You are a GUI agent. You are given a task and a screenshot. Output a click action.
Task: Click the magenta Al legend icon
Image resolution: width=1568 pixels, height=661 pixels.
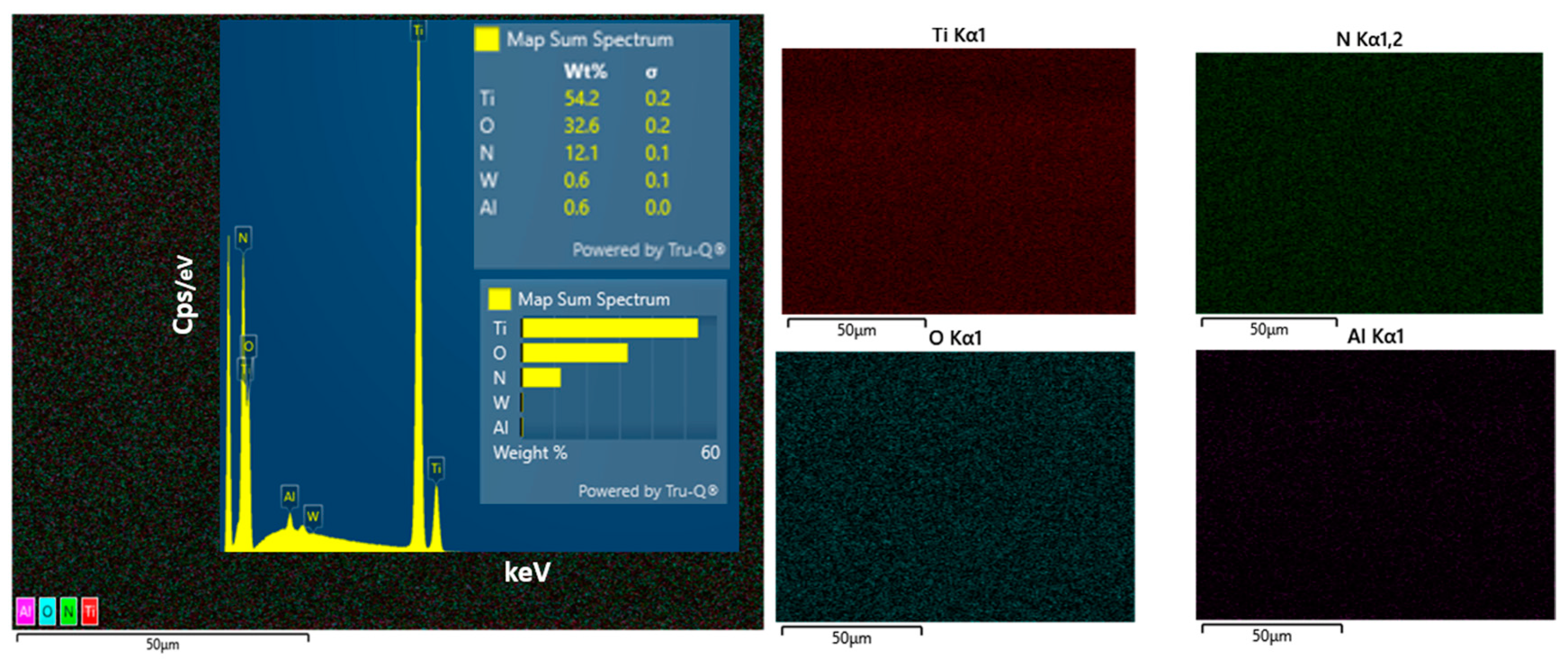26,611
